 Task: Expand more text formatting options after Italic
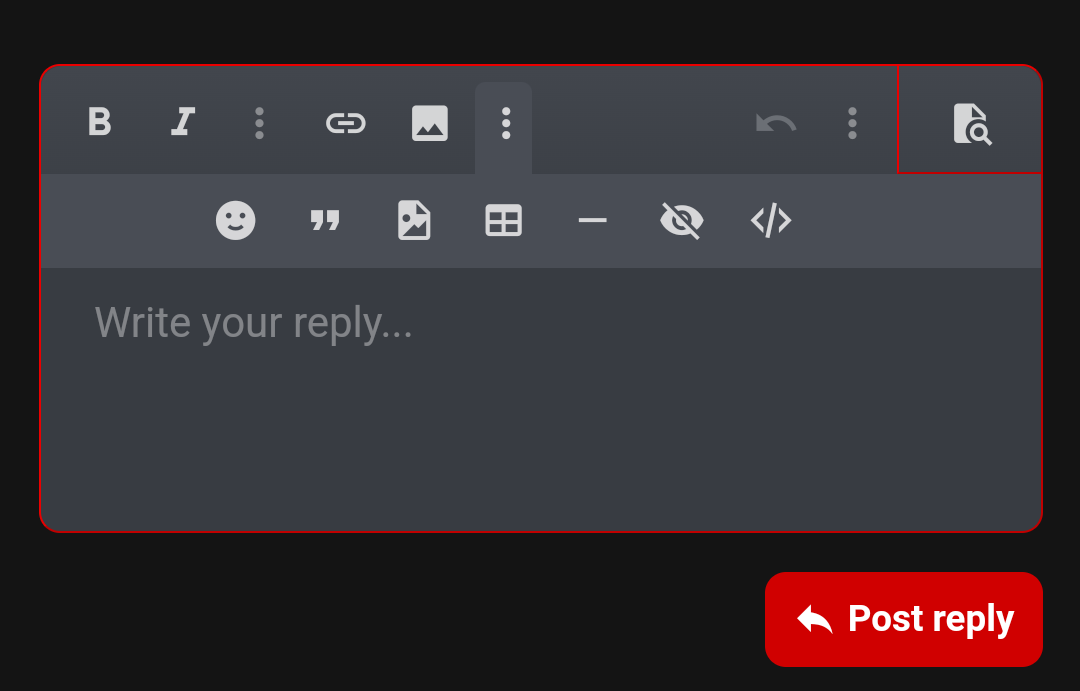(x=259, y=123)
